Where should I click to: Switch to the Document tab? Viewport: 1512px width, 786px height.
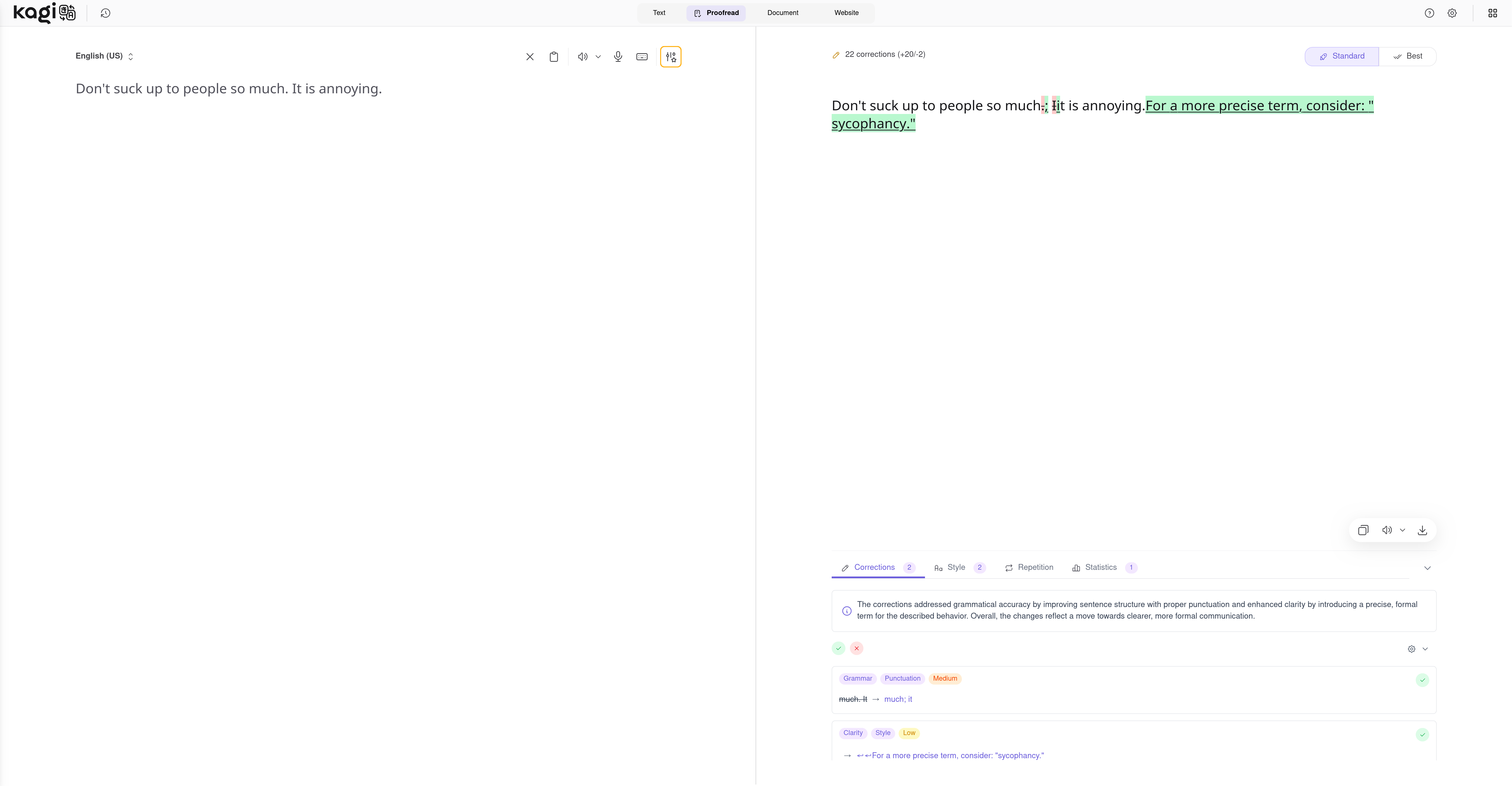pyautogui.click(x=782, y=13)
